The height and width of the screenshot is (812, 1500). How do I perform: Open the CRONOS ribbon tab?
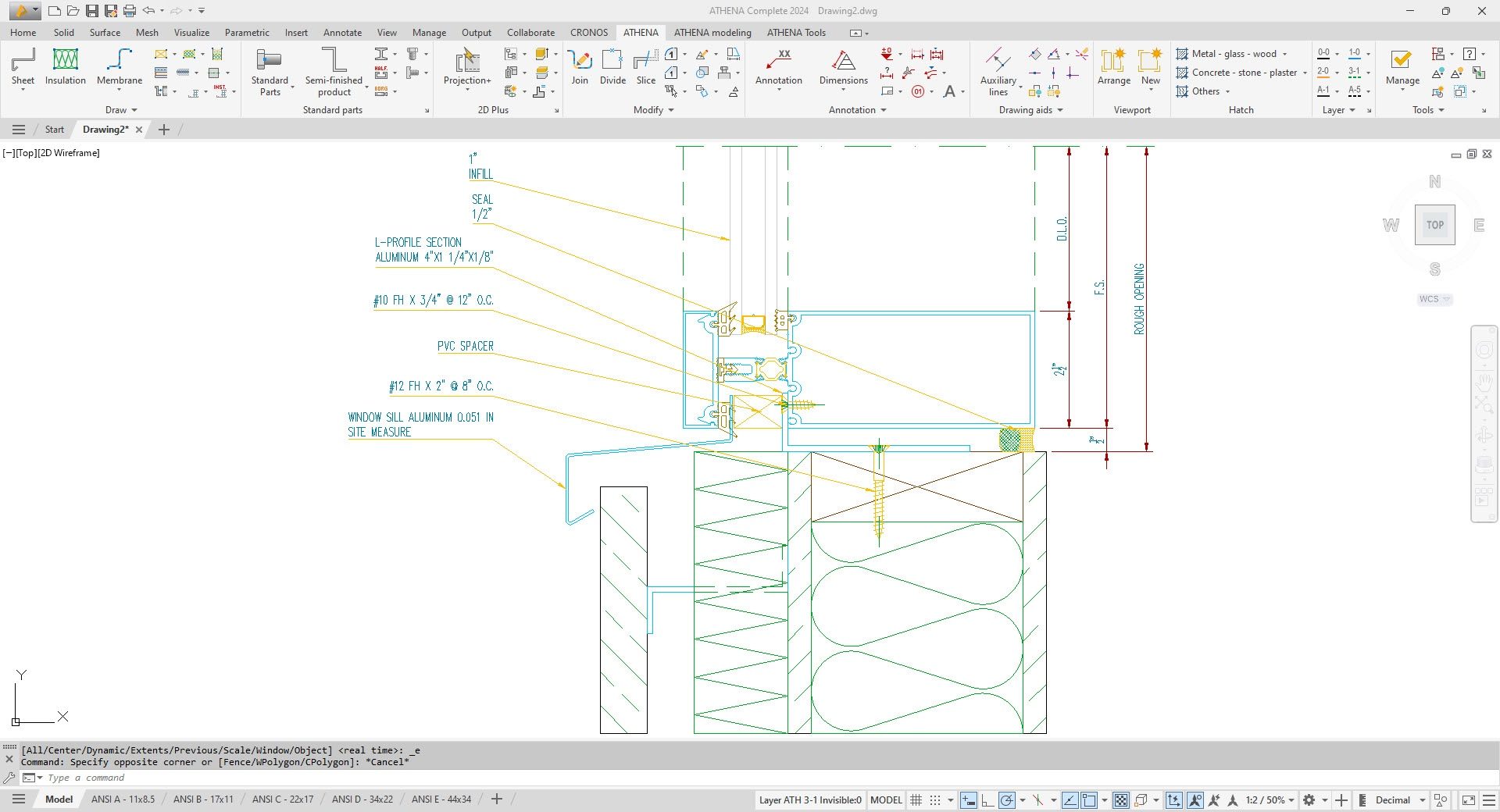click(x=588, y=33)
